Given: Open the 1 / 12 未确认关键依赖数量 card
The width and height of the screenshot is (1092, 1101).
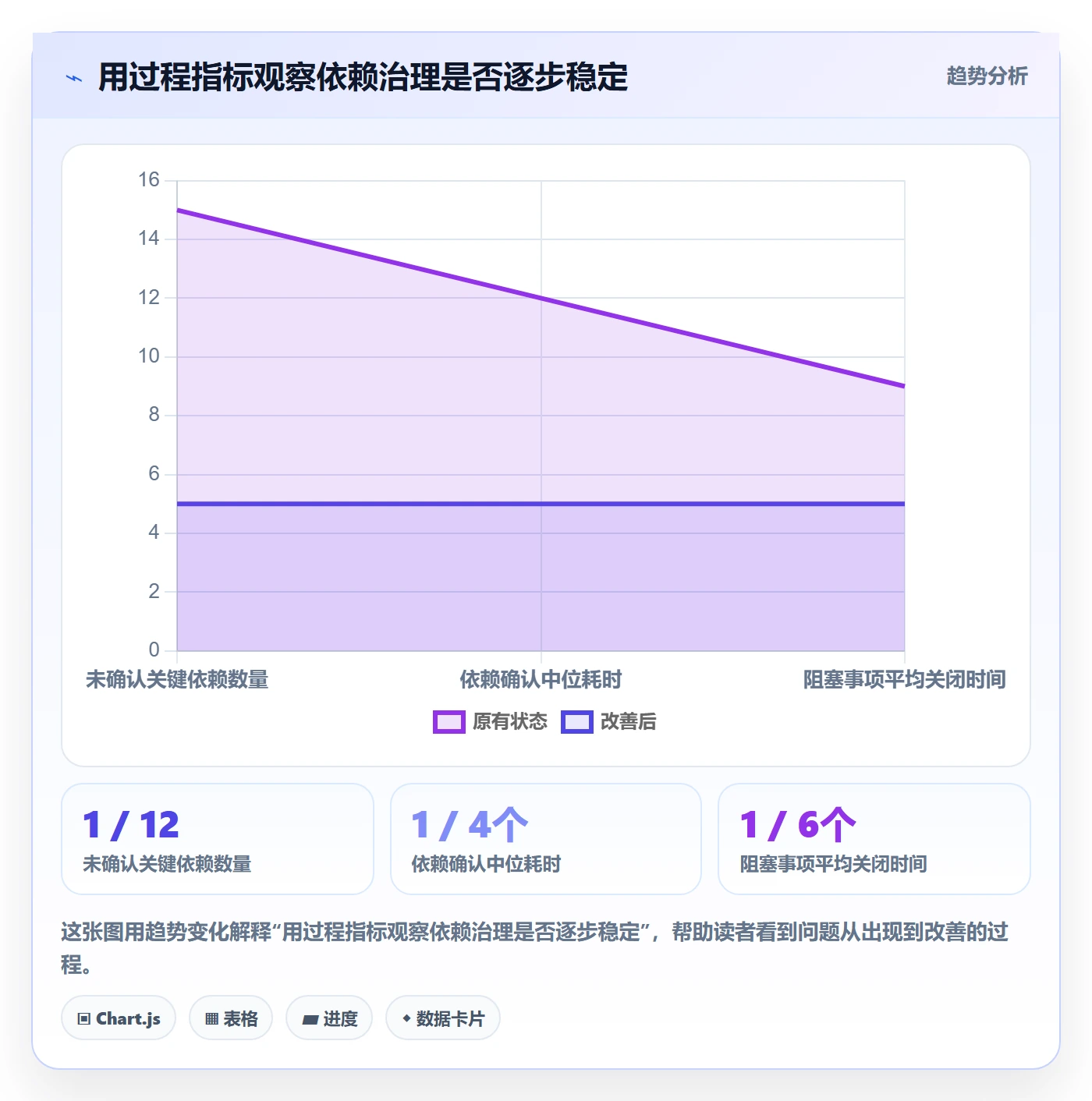Looking at the screenshot, I should (x=218, y=839).
